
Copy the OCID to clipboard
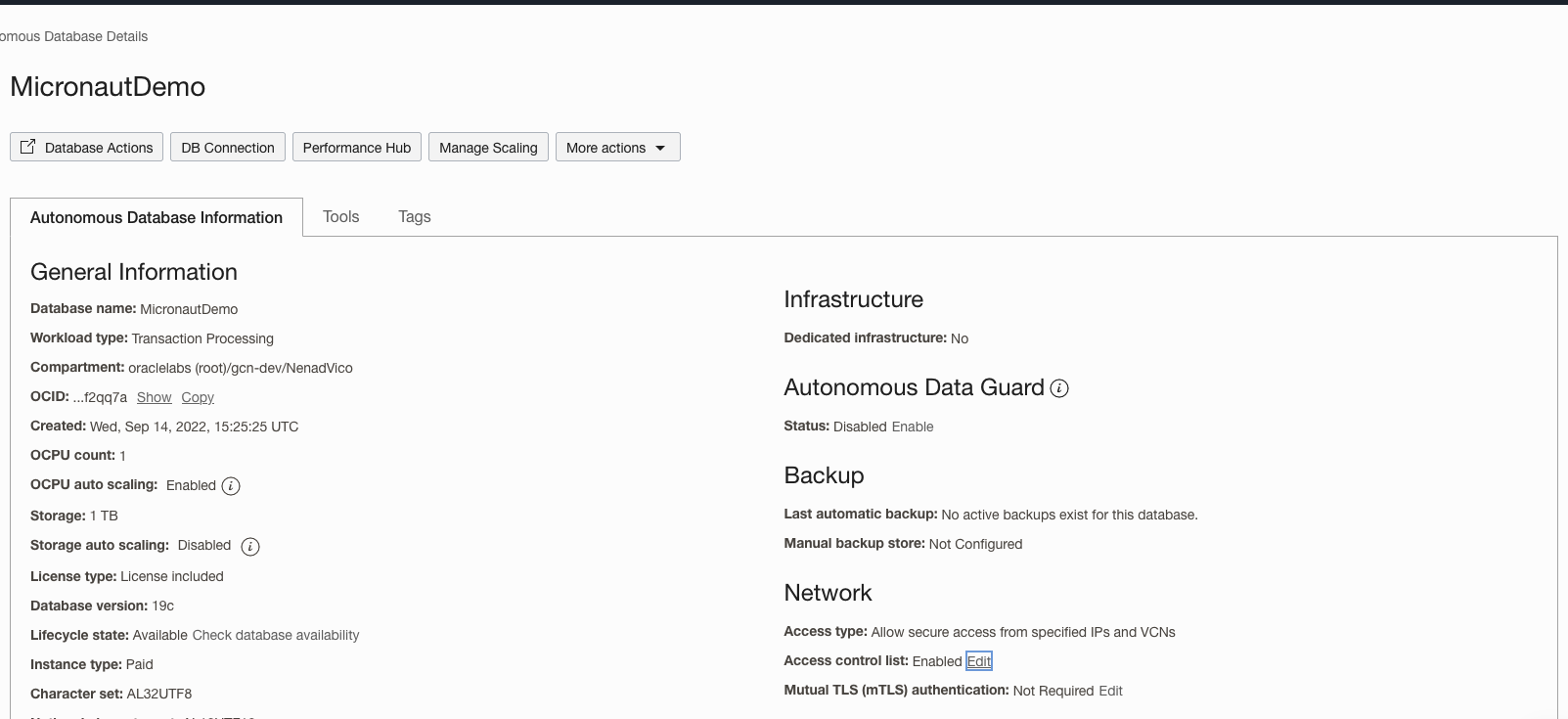198,397
